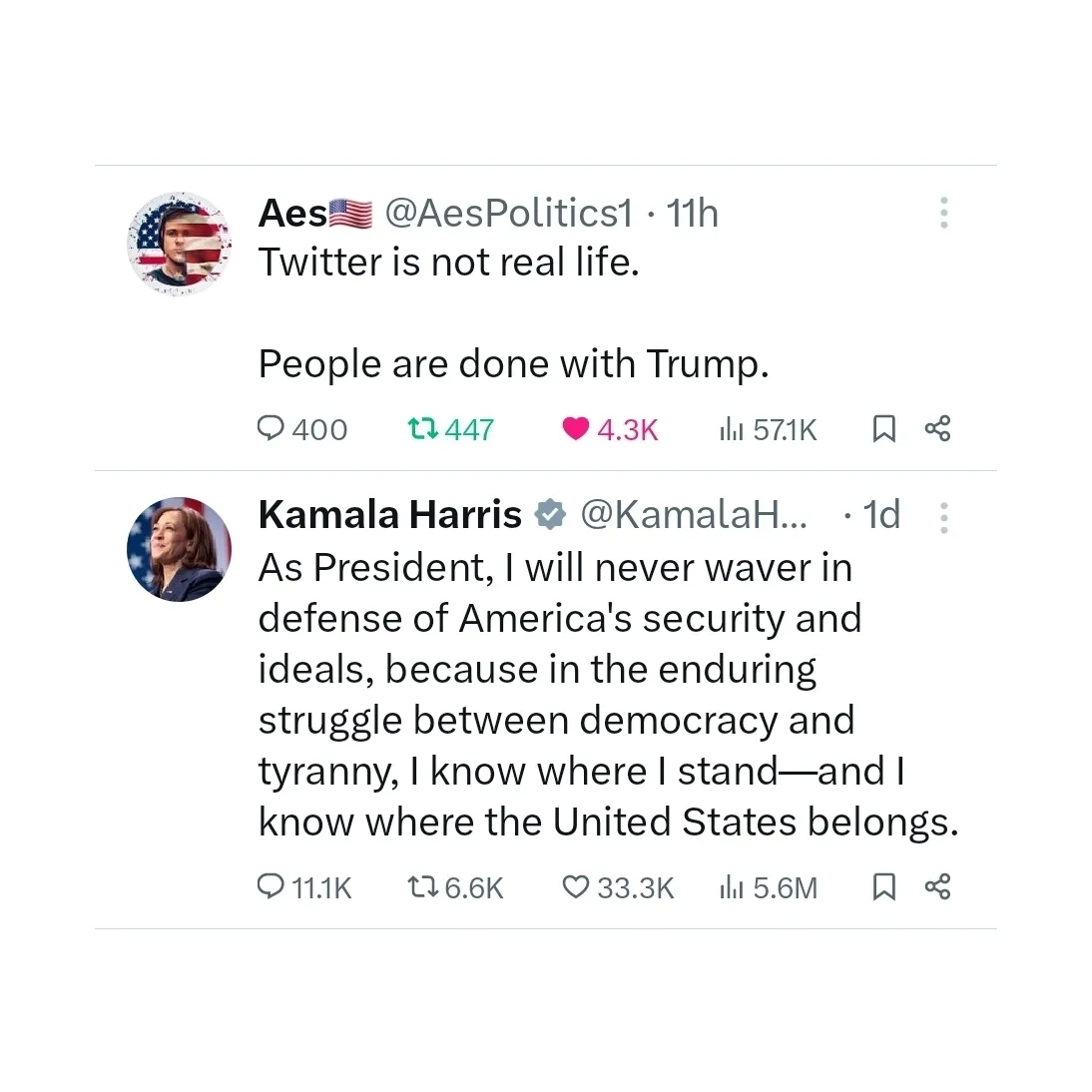Click the Kamala Harris display name
1092x1092 pixels.
pos(389,515)
